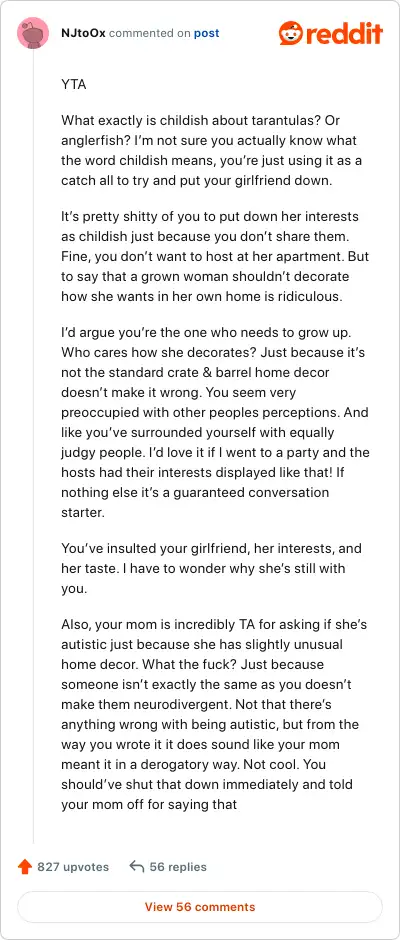
Task: Click the "crate & barrel home decor" line
Action: (x=195, y=372)
